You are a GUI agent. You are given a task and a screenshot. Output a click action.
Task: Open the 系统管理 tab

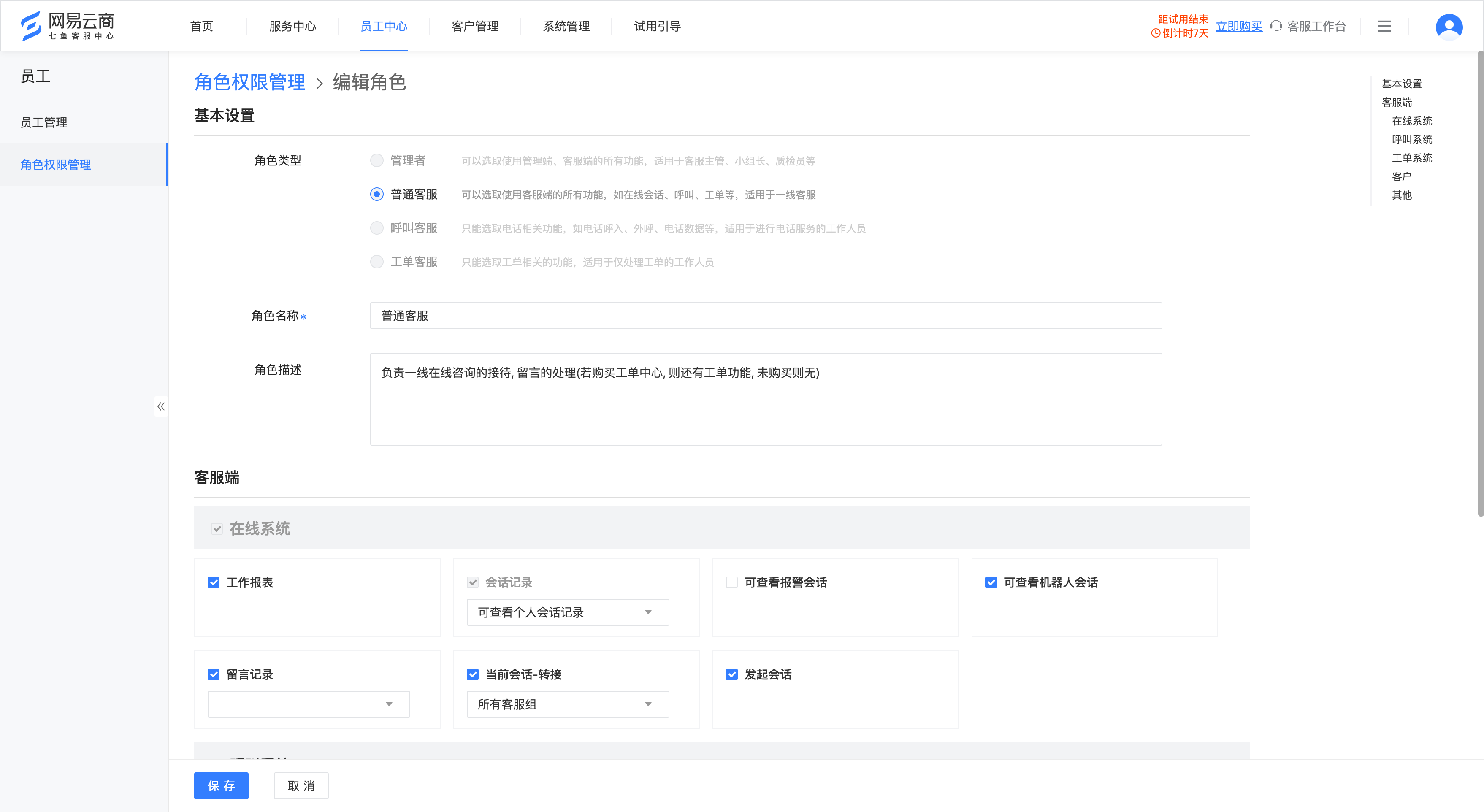[566, 27]
